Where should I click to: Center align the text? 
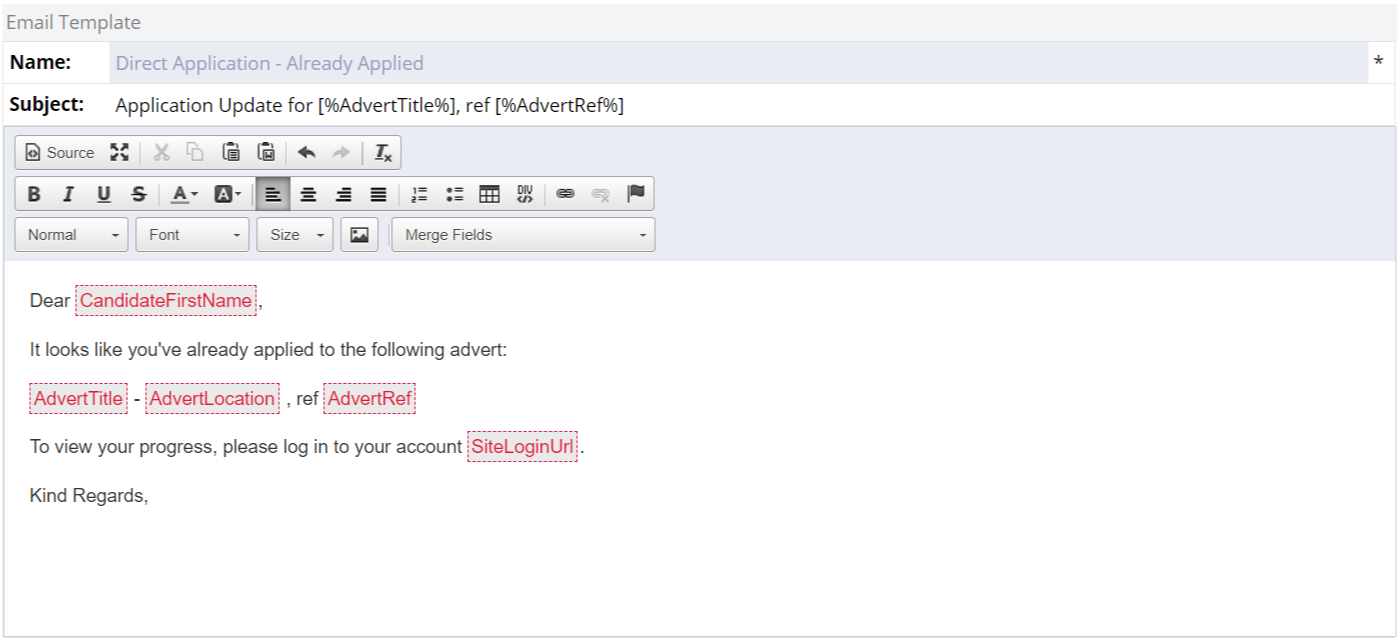[308, 194]
